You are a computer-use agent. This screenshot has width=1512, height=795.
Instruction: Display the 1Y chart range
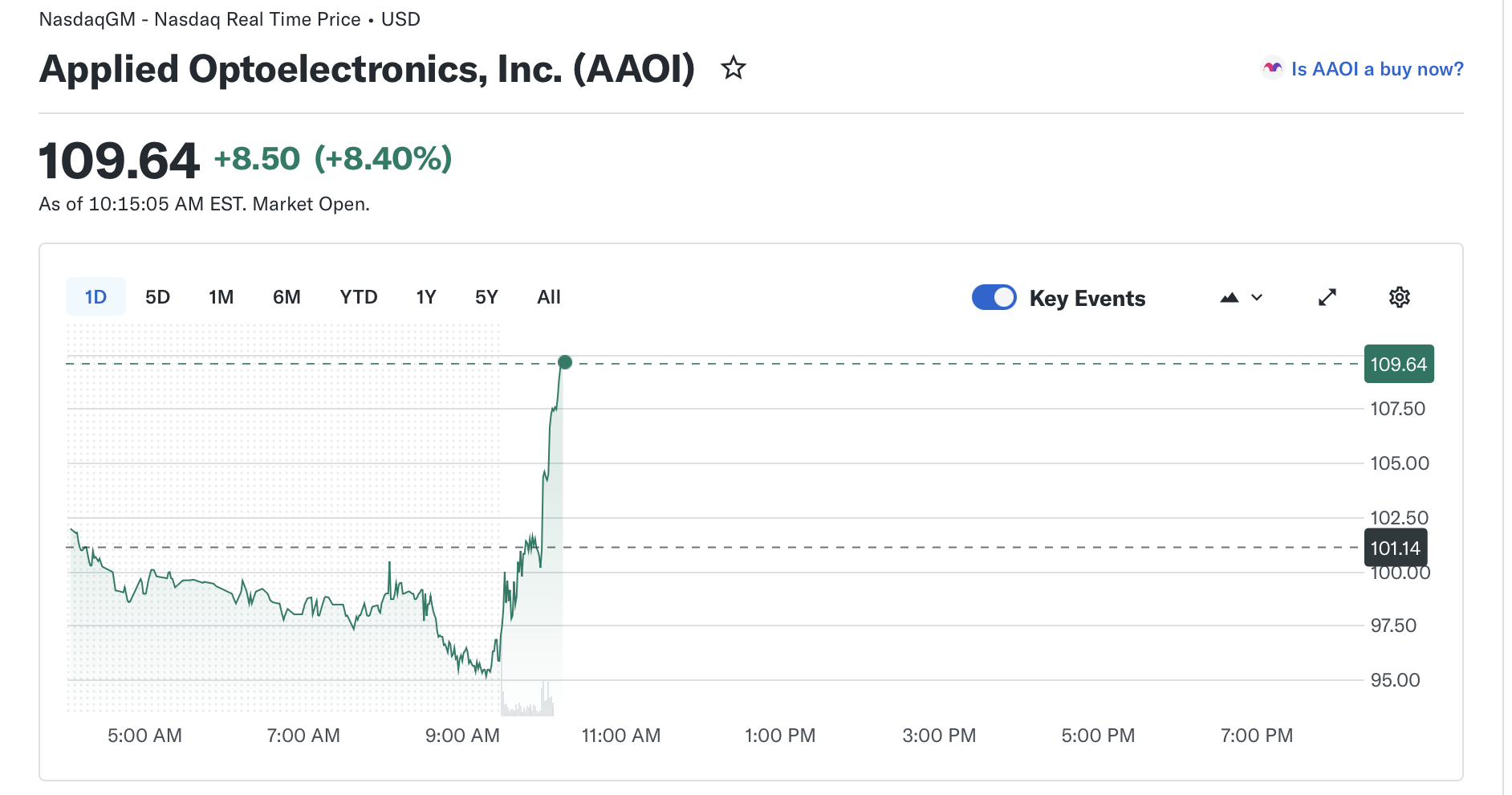pos(425,297)
